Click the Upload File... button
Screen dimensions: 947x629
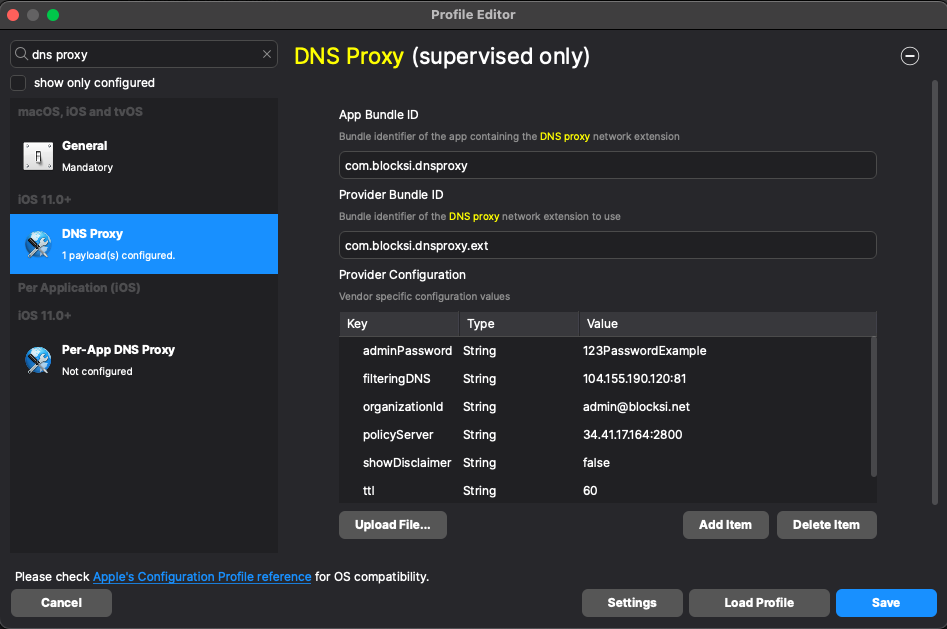click(x=393, y=525)
